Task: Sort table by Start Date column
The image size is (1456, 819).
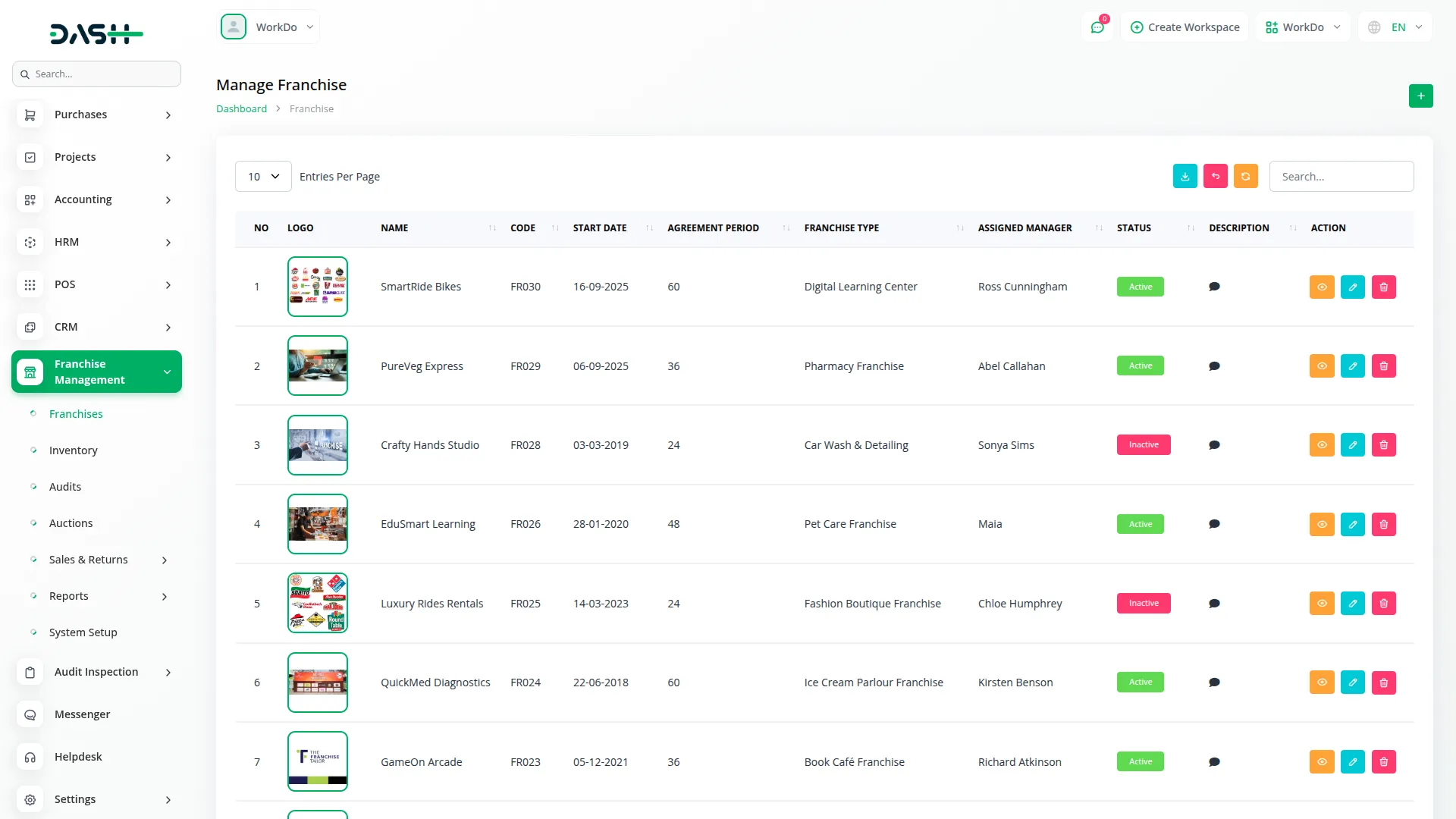Action: click(x=600, y=227)
